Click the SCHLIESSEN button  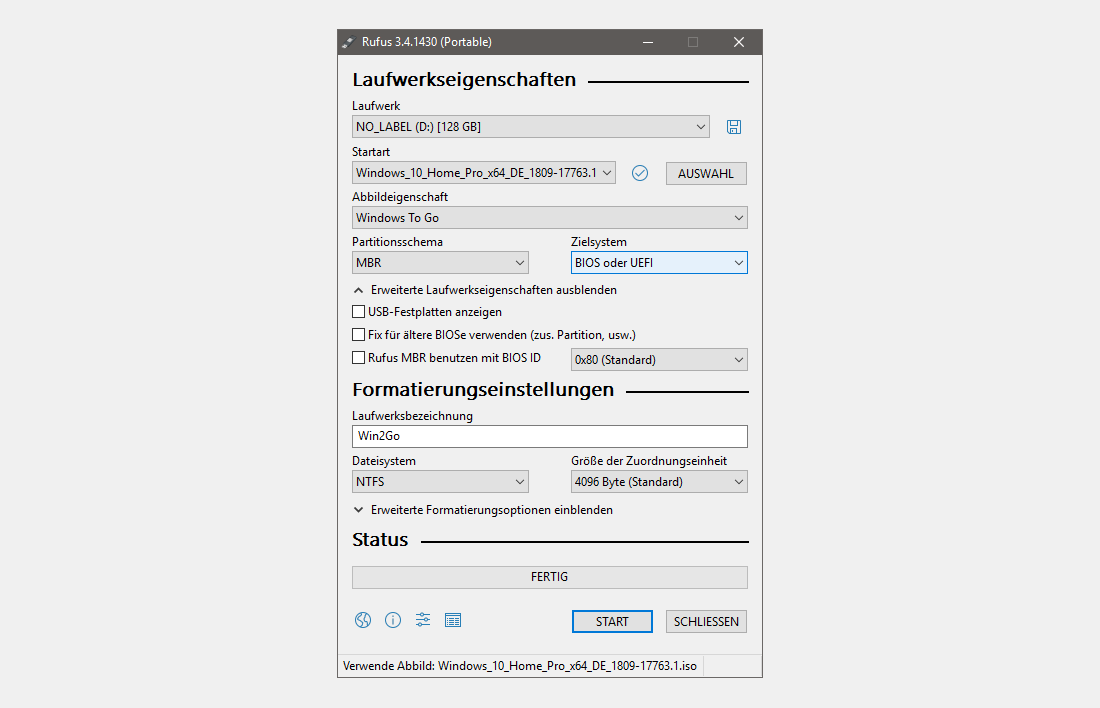click(x=706, y=622)
